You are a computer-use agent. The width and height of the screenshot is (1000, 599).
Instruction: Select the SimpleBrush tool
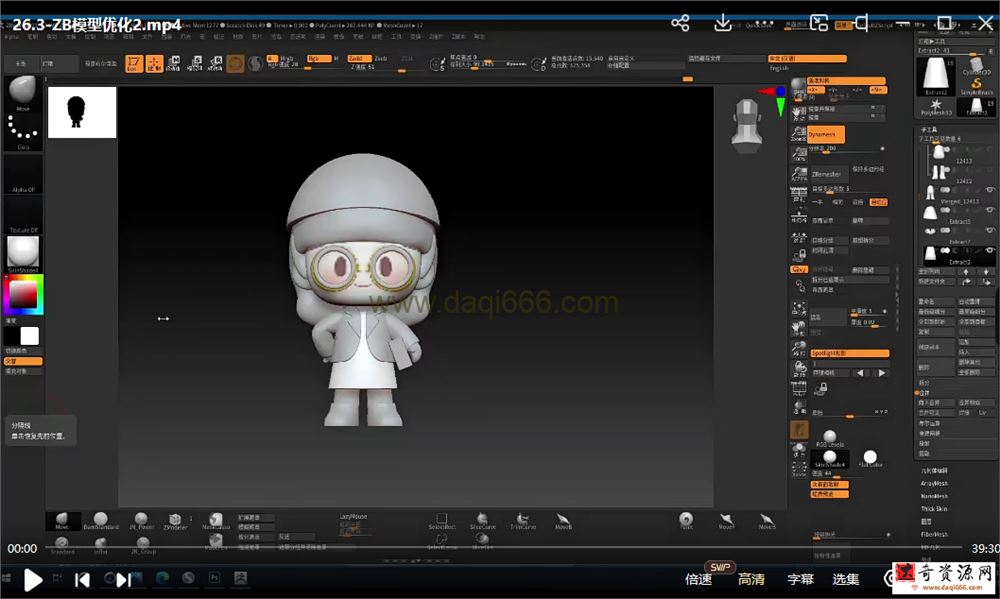tap(976, 87)
